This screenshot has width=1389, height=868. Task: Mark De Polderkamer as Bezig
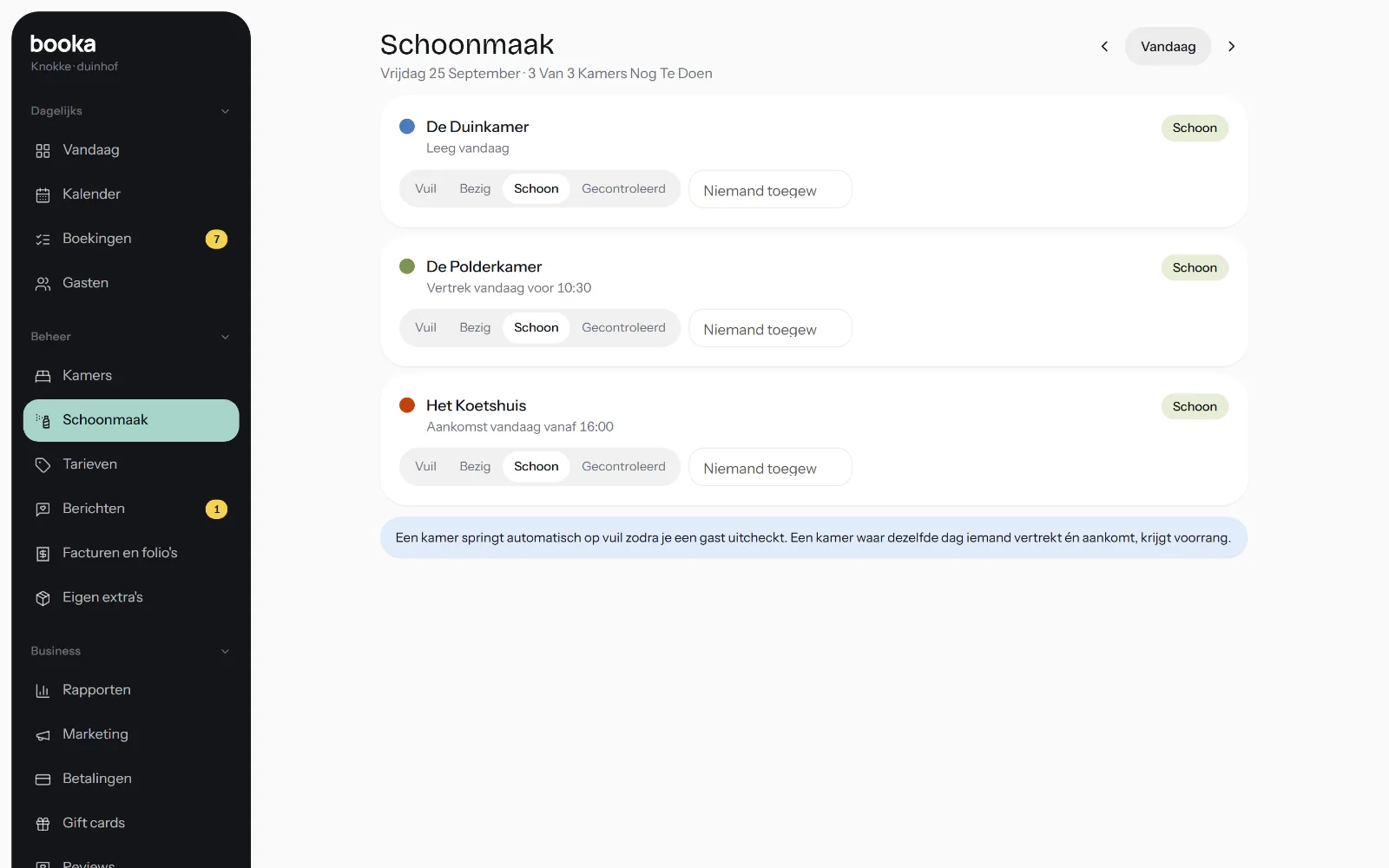point(475,327)
